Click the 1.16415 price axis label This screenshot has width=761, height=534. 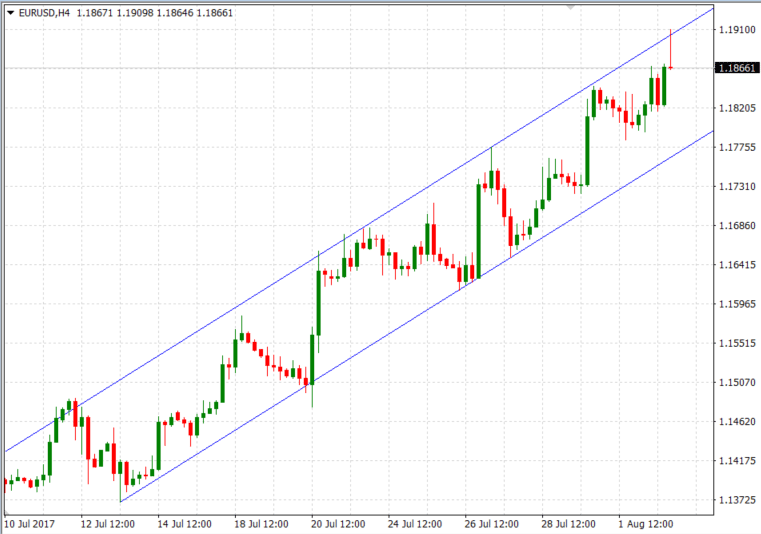click(x=737, y=265)
